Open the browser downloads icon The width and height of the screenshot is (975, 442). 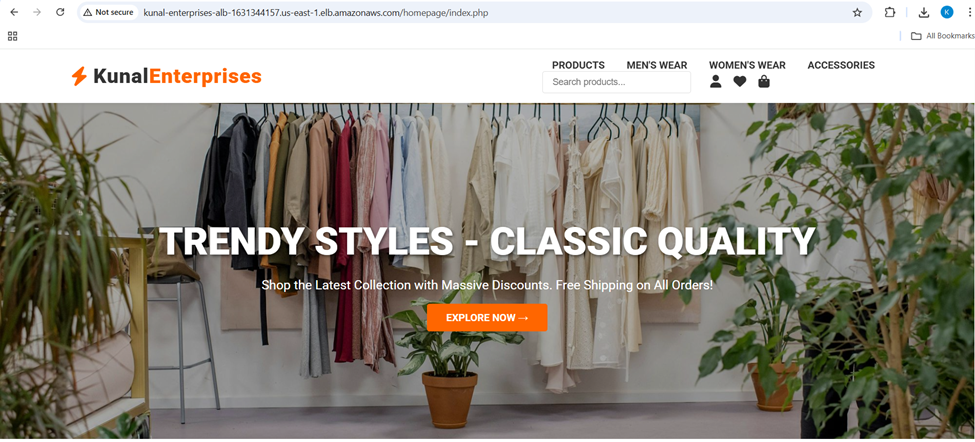click(924, 12)
